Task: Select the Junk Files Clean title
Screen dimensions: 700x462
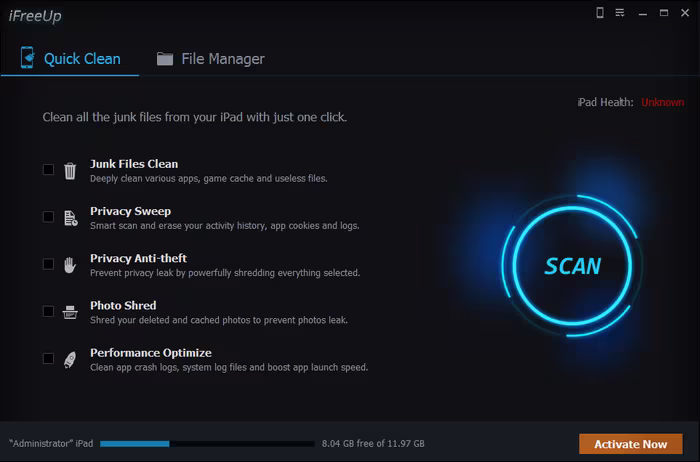Action: (134, 164)
